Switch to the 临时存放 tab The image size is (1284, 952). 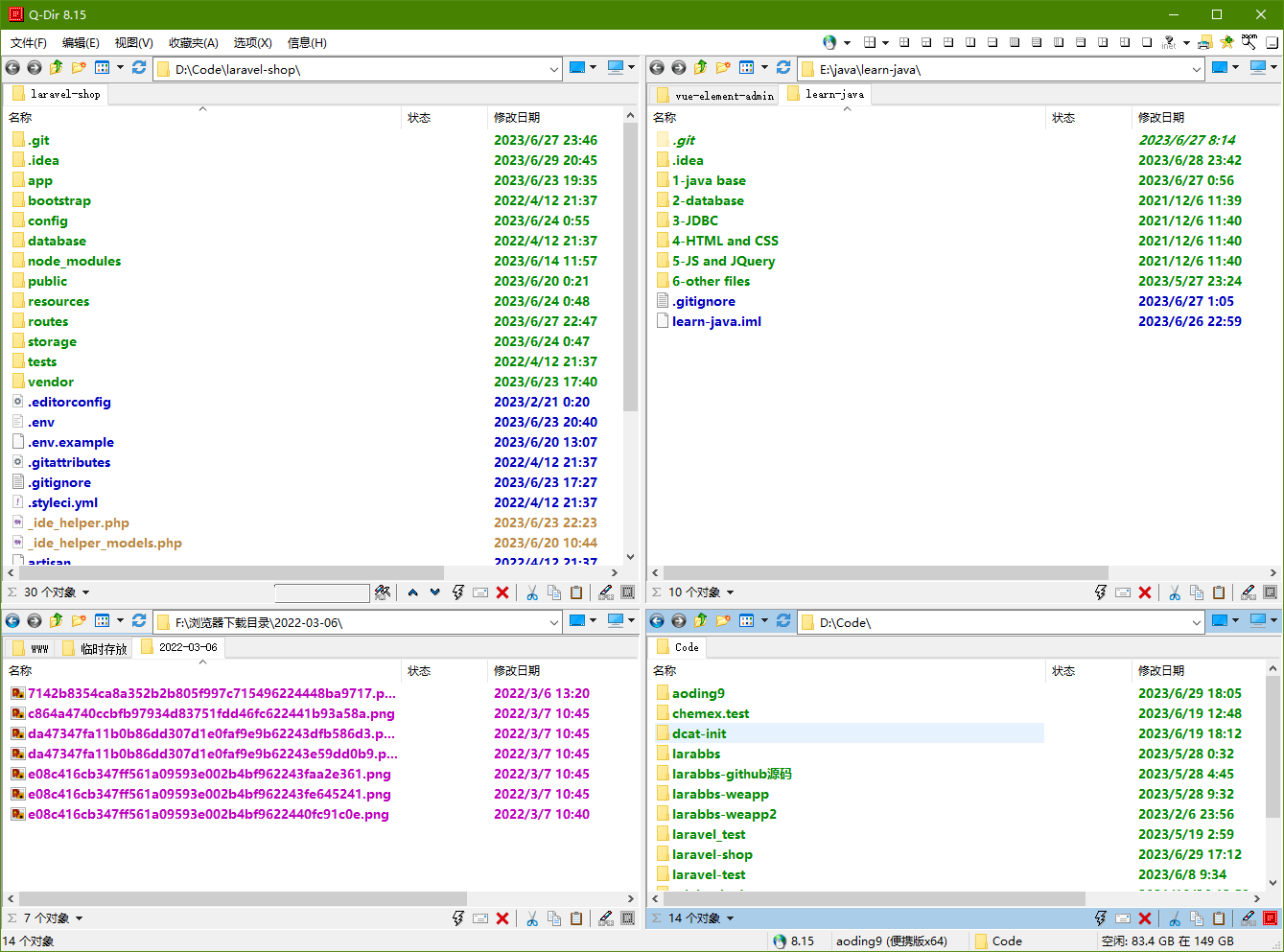tap(95, 648)
